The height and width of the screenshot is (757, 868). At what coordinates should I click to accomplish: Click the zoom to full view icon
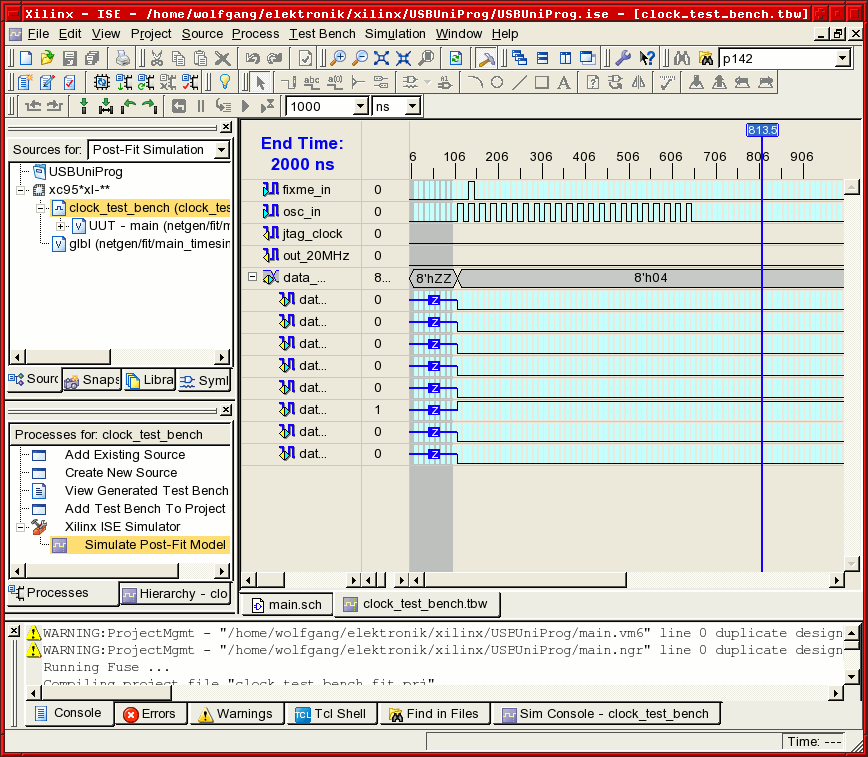coord(381,58)
